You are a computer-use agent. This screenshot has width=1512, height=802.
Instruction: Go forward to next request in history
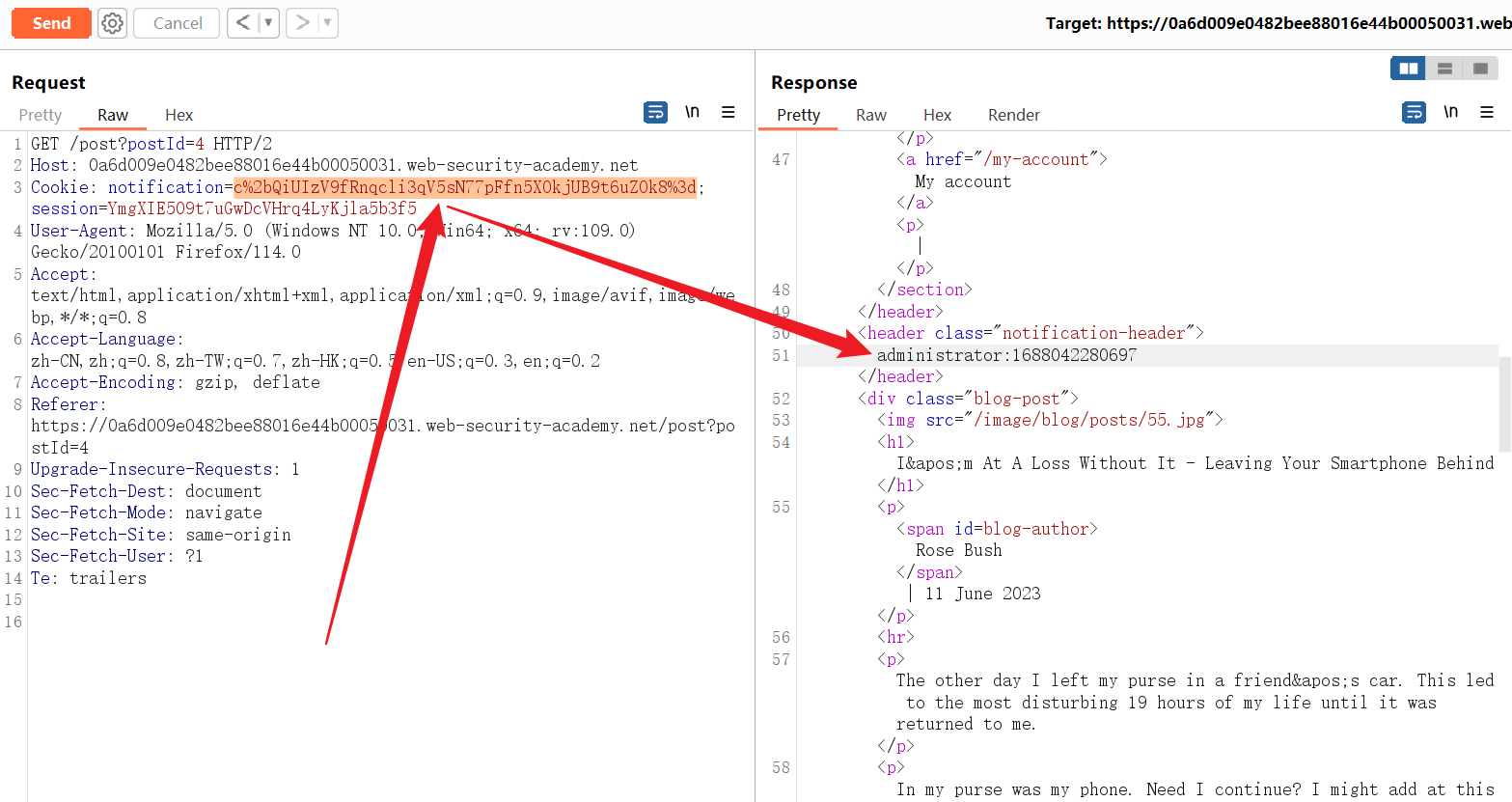point(302,22)
